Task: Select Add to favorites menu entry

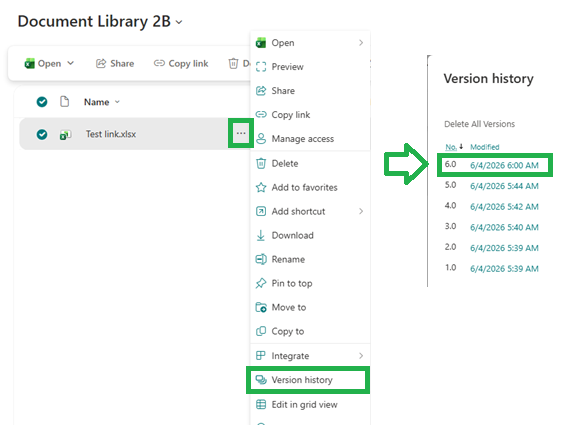Action: [310, 187]
